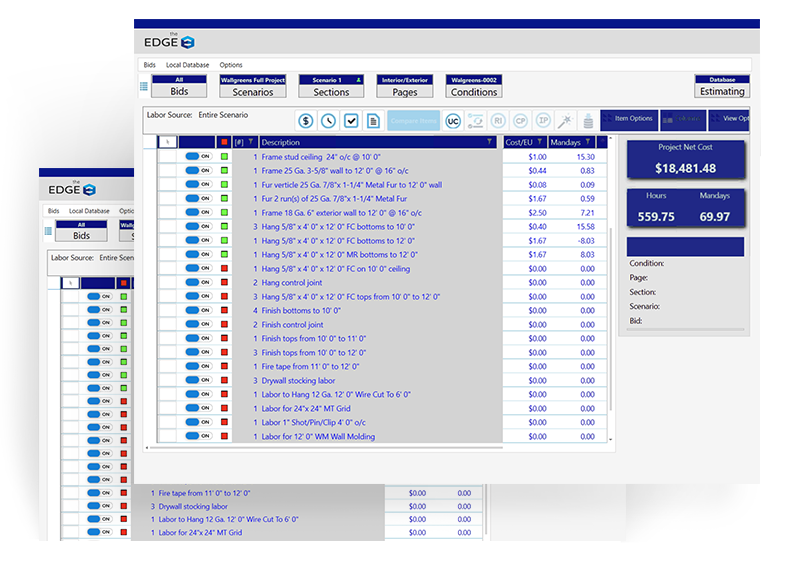Image resolution: width=800 pixels, height=562 pixels.
Task: Click the Item Options button
Action: [633, 119]
